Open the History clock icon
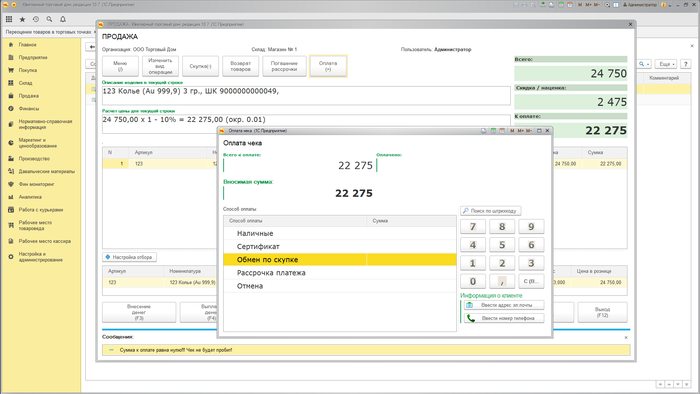 click(36, 19)
